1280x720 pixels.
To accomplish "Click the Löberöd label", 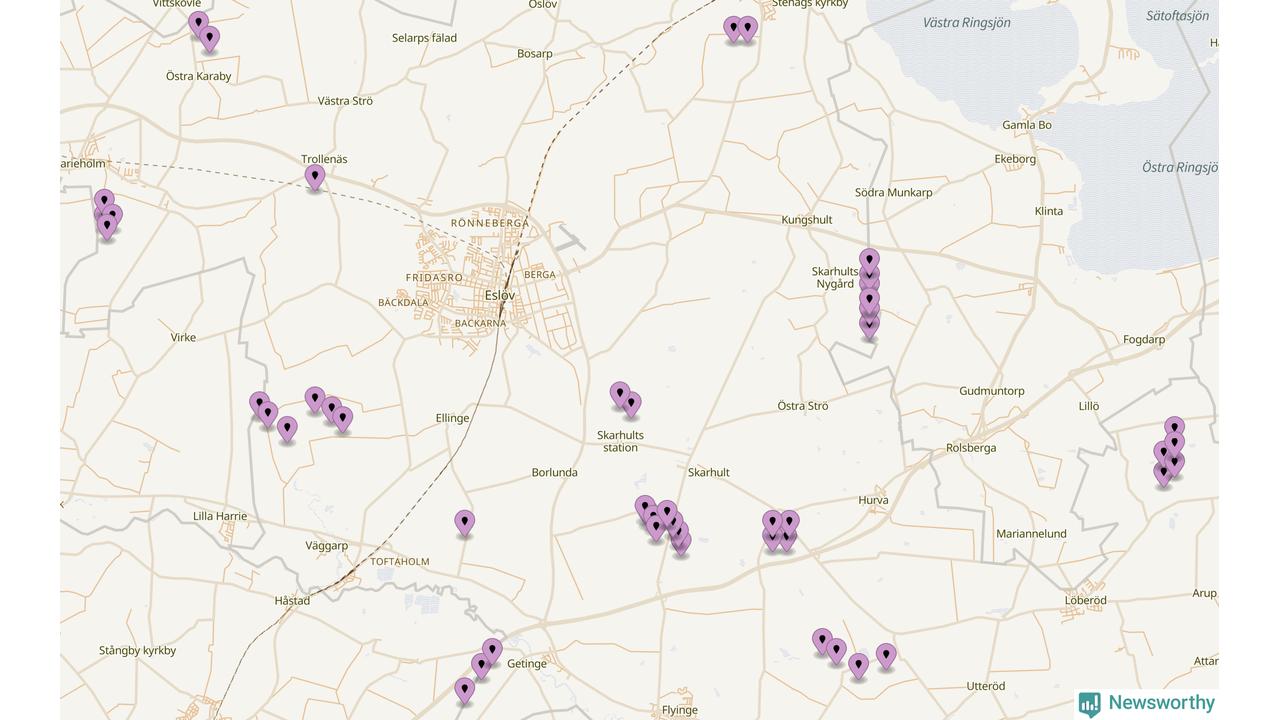I will (x=1085, y=601).
